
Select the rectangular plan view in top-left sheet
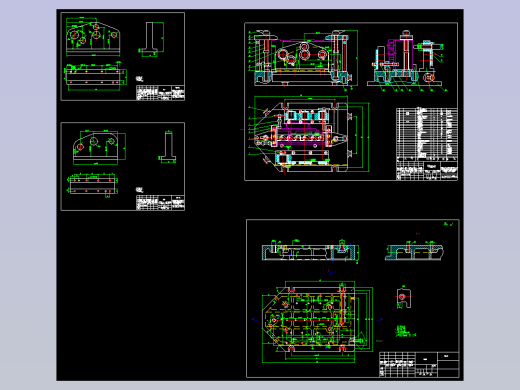[95, 77]
